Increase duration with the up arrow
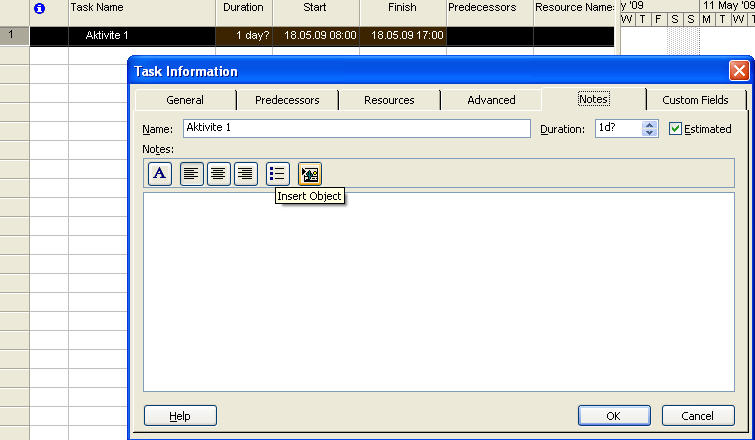755x440 pixels. pyautogui.click(x=650, y=125)
